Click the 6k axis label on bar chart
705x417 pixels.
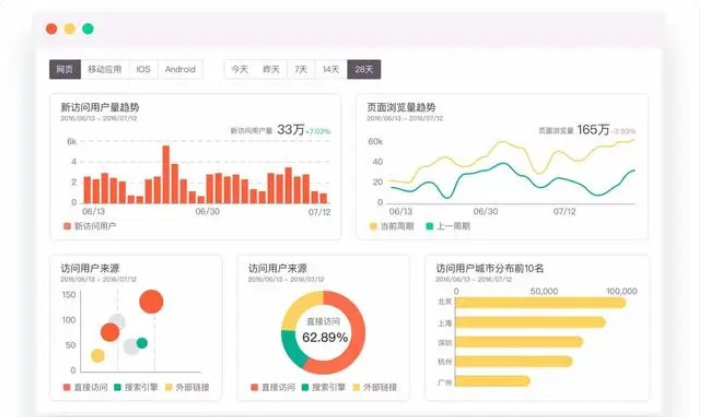pos(72,142)
